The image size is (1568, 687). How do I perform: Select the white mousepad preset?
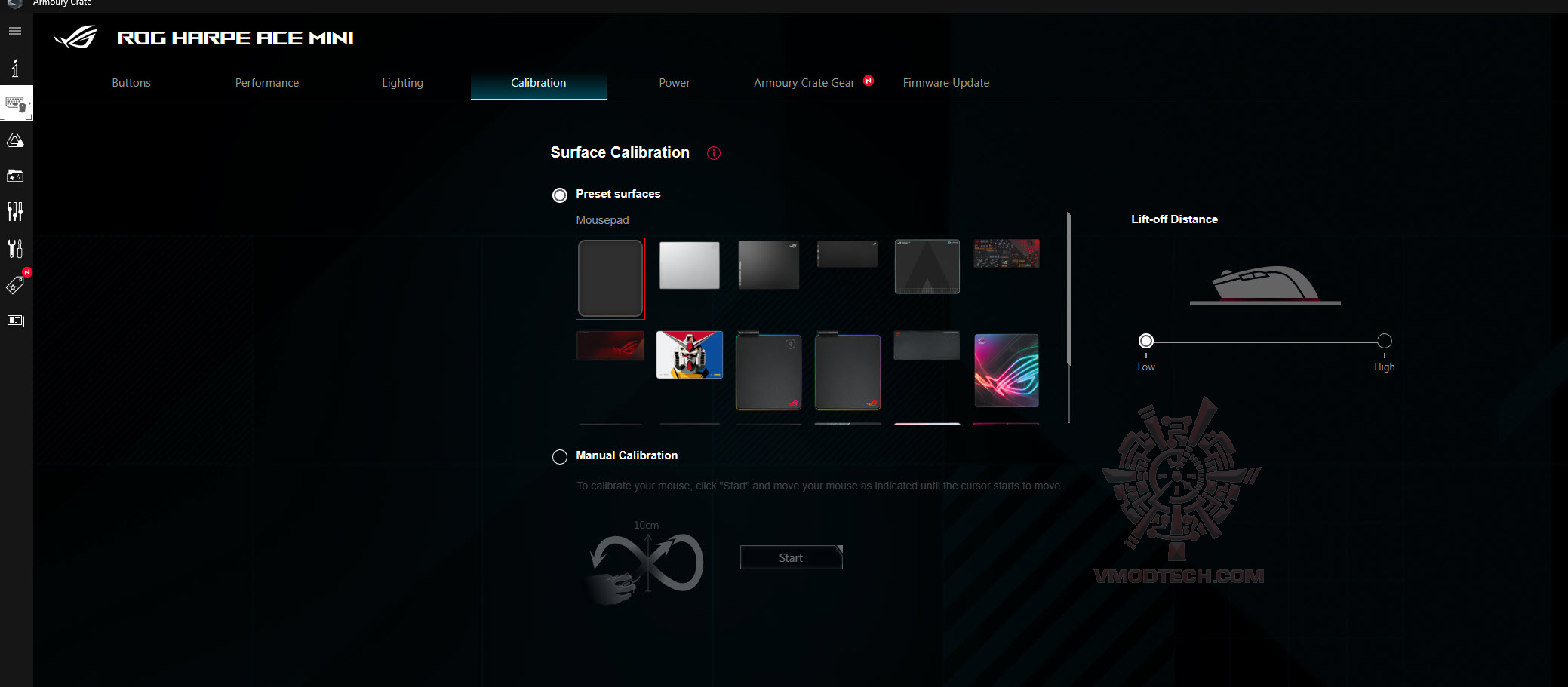pyautogui.click(x=690, y=265)
